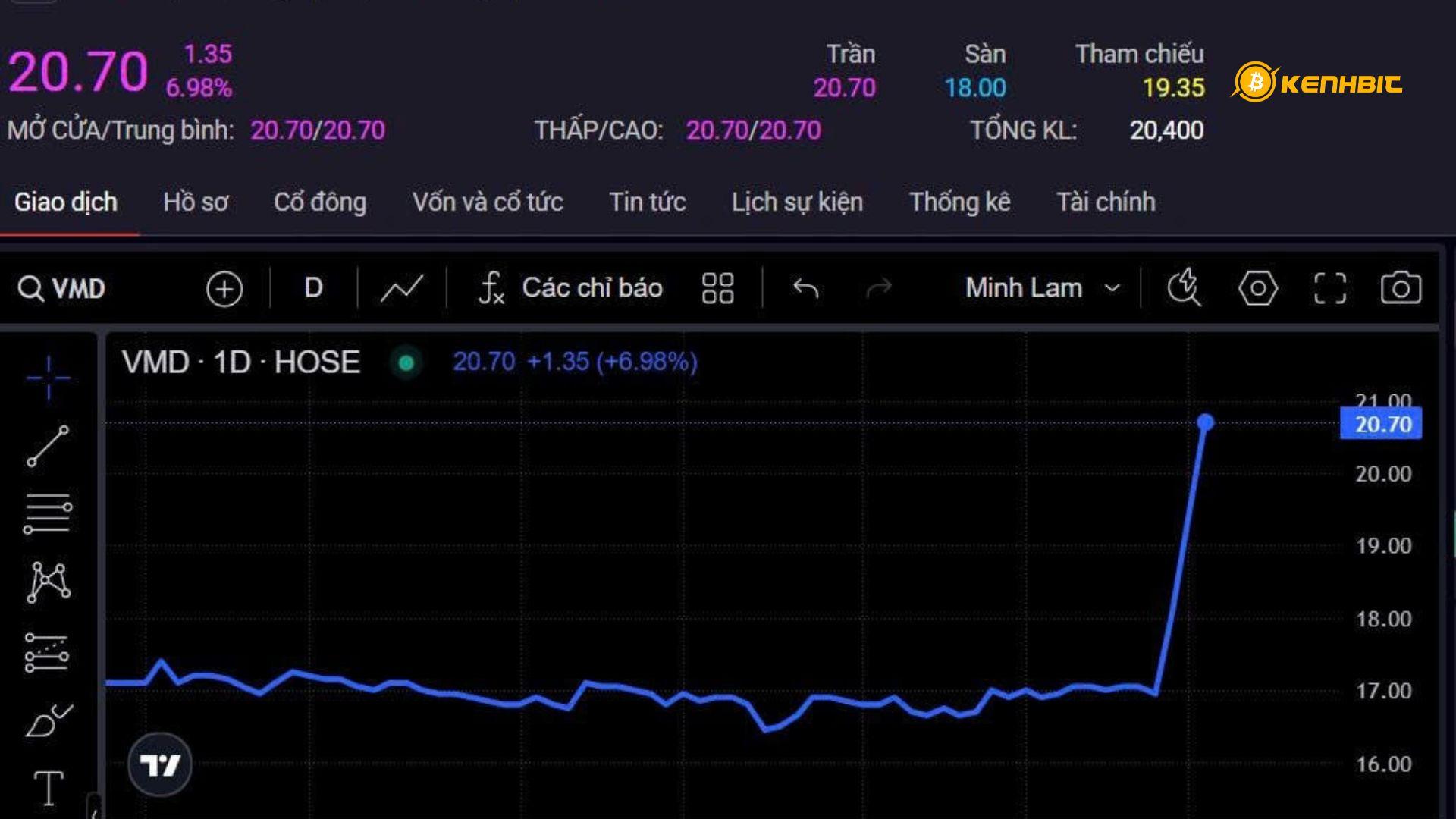Image resolution: width=1456 pixels, height=819 pixels.
Task: Open the Fibonacci retracement tool
Action: [47, 513]
